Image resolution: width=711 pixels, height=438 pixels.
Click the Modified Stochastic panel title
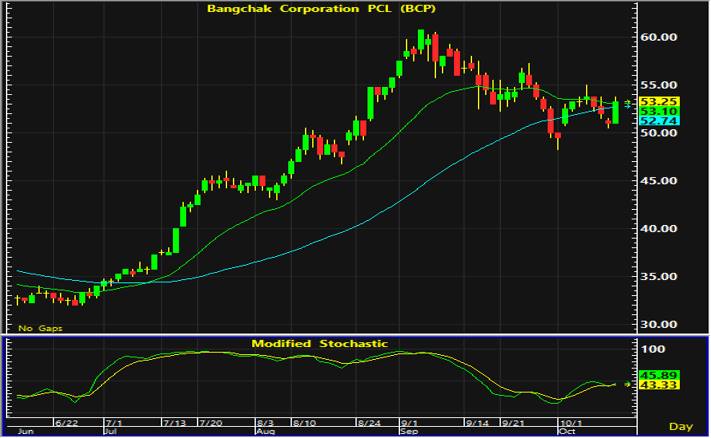click(x=320, y=344)
